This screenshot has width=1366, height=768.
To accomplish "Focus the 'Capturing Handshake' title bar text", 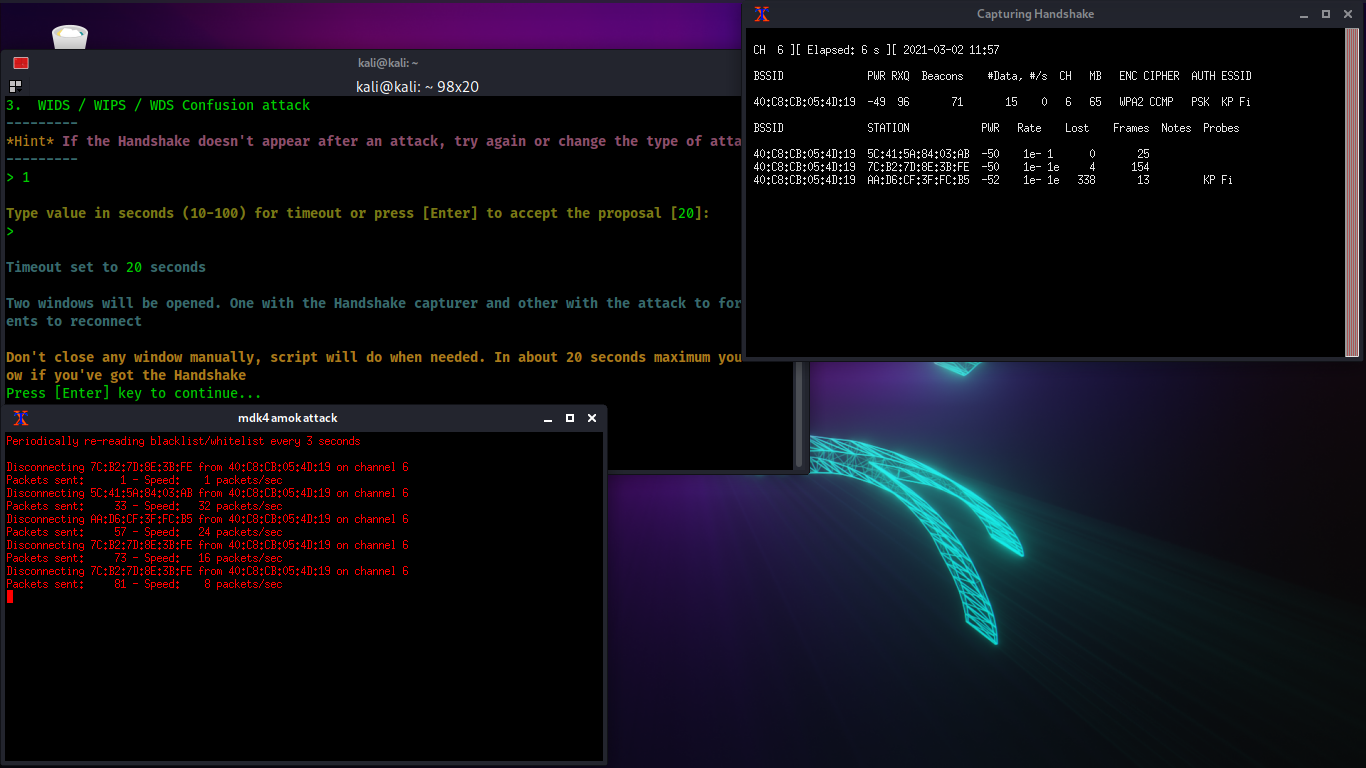I will [1035, 14].
